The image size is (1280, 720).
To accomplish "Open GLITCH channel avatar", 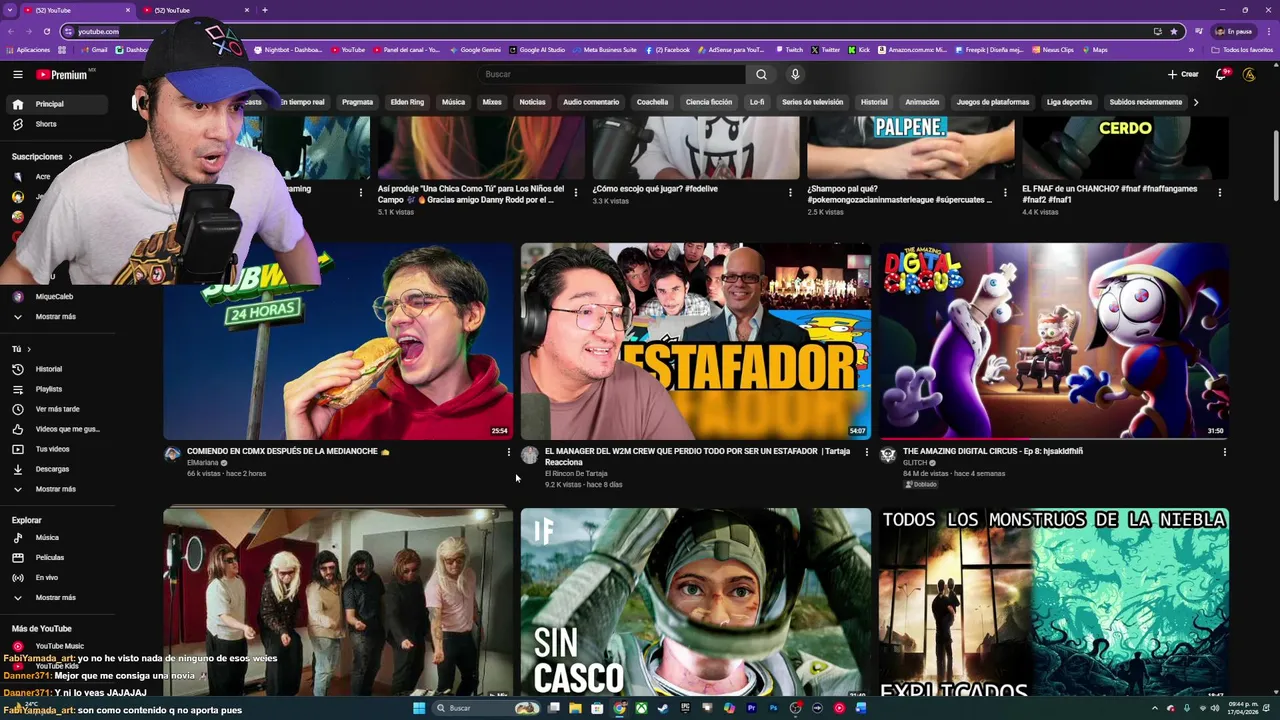I will pos(888,454).
